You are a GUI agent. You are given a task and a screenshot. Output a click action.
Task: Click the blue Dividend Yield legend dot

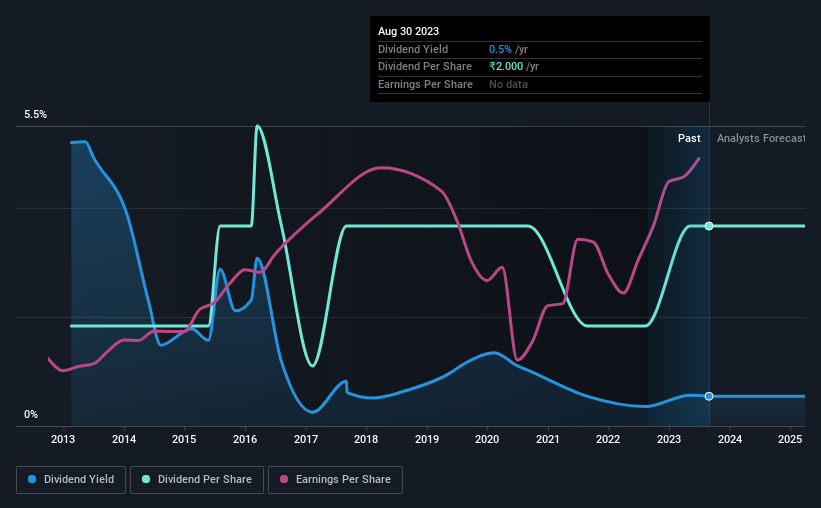coord(32,479)
